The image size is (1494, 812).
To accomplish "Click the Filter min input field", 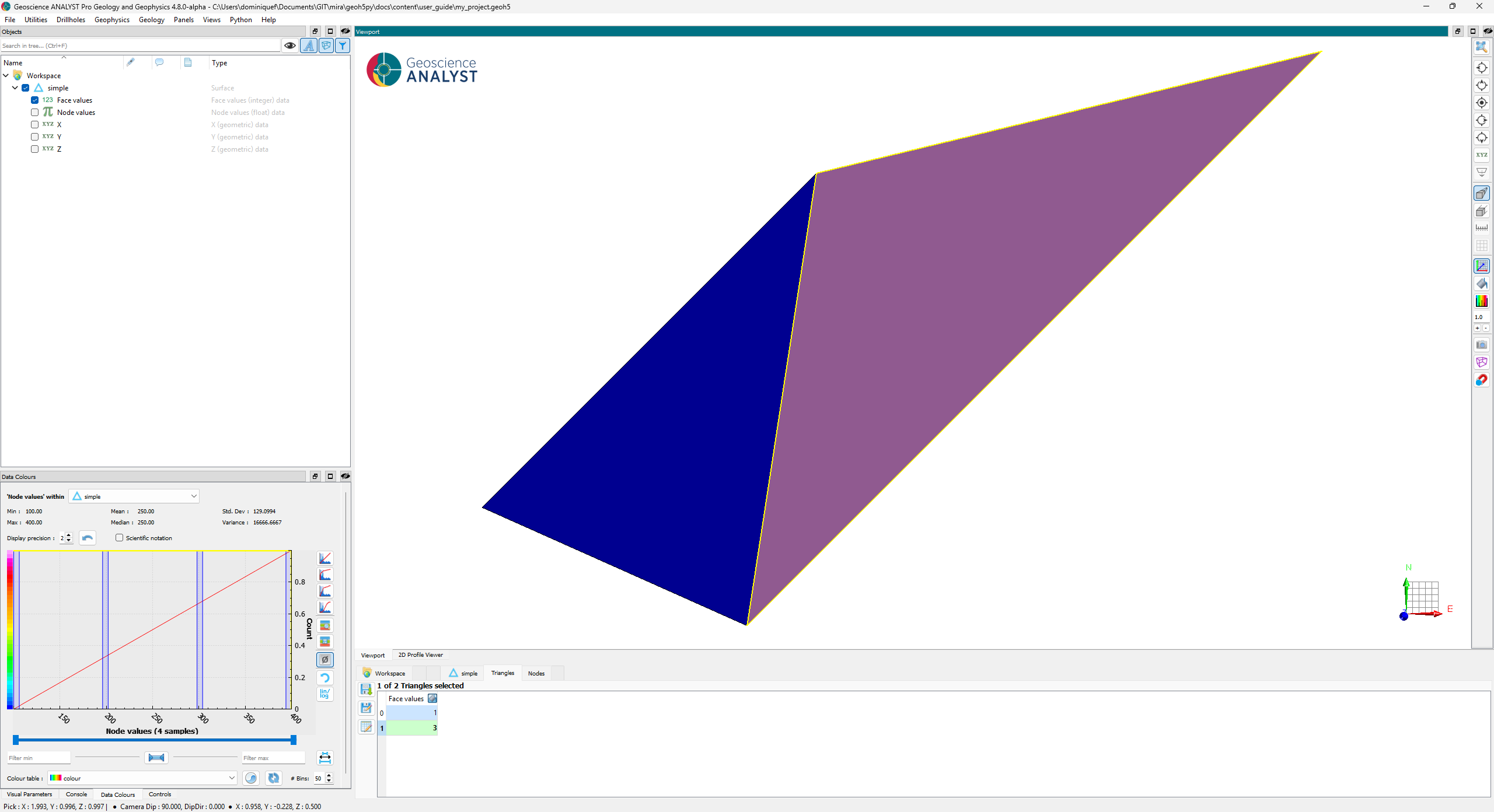I will pyautogui.click(x=39, y=758).
